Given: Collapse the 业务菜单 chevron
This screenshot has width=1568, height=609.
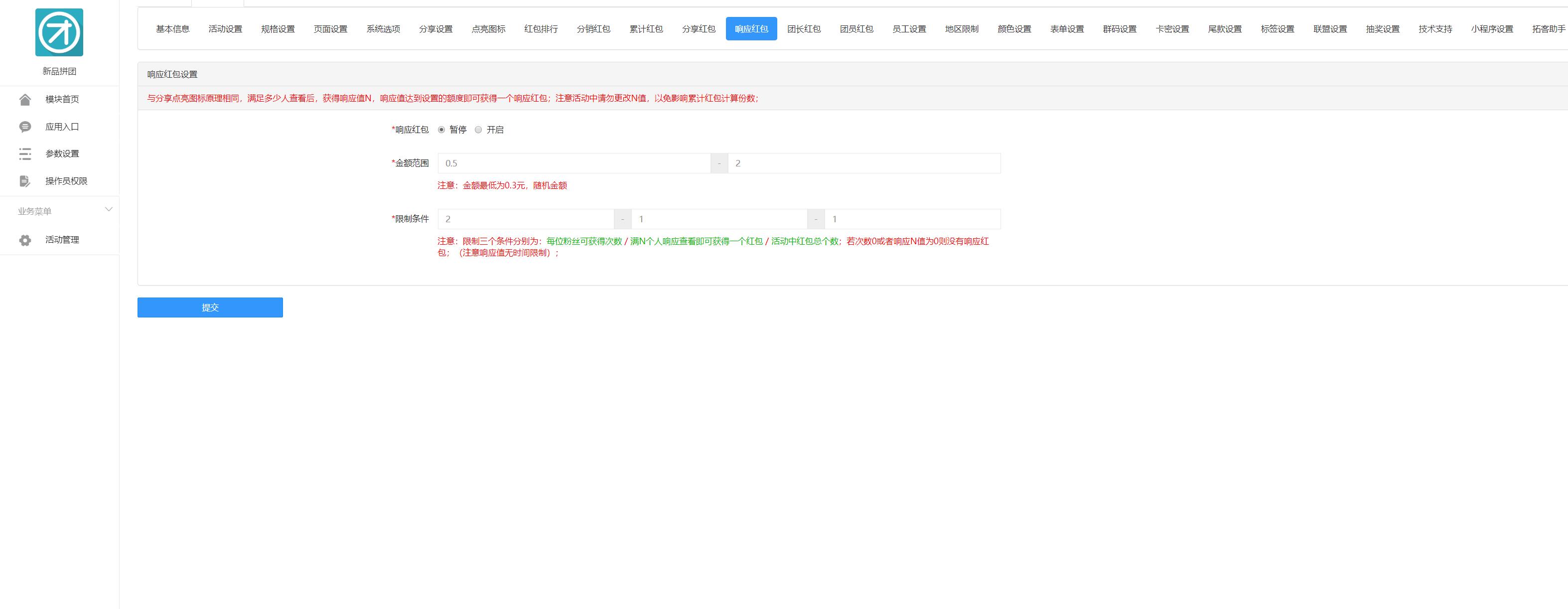Looking at the screenshot, I should coord(109,210).
